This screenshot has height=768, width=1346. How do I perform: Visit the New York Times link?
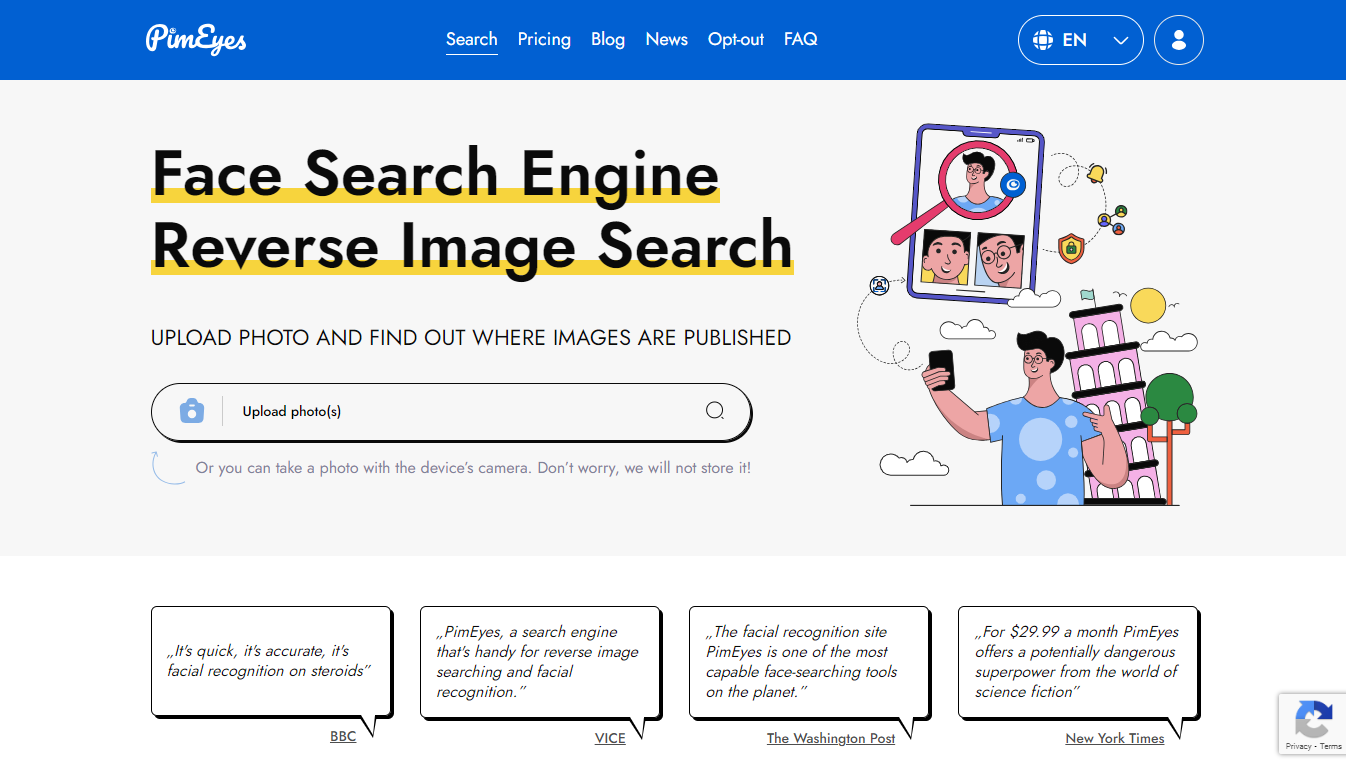[1114, 738]
